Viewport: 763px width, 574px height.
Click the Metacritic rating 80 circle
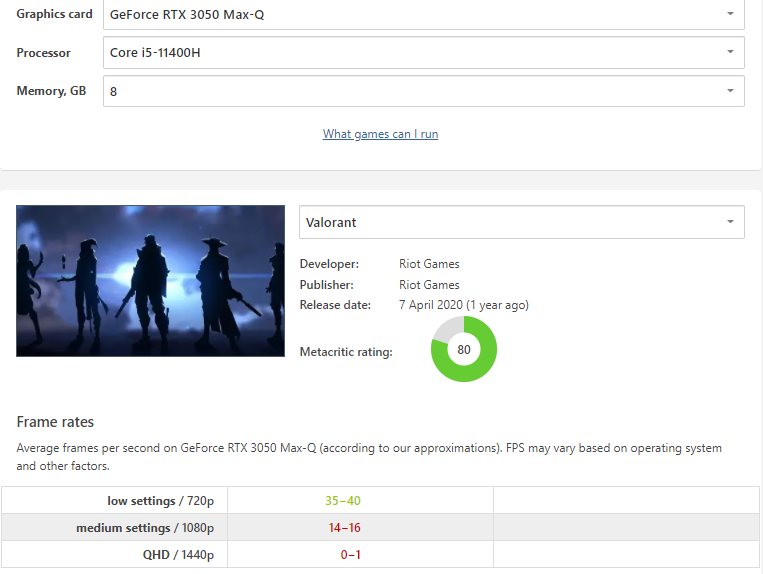pyautogui.click(x=464, y=349)
